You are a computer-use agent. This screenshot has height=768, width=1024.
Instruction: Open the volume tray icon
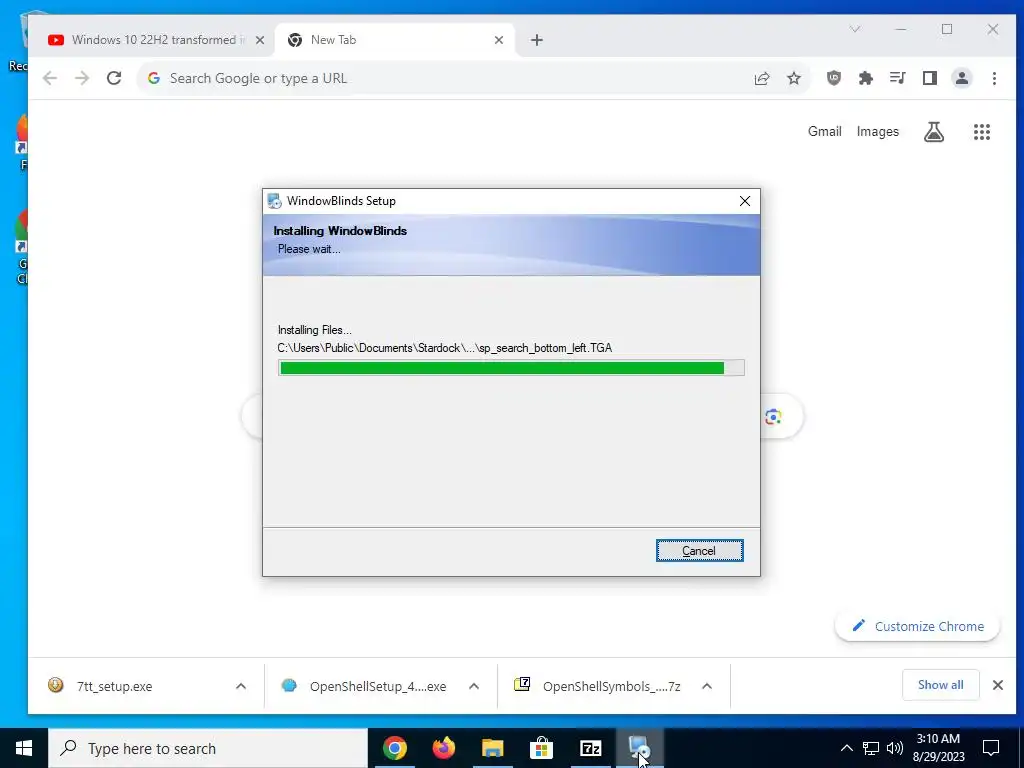click(895, 748)
